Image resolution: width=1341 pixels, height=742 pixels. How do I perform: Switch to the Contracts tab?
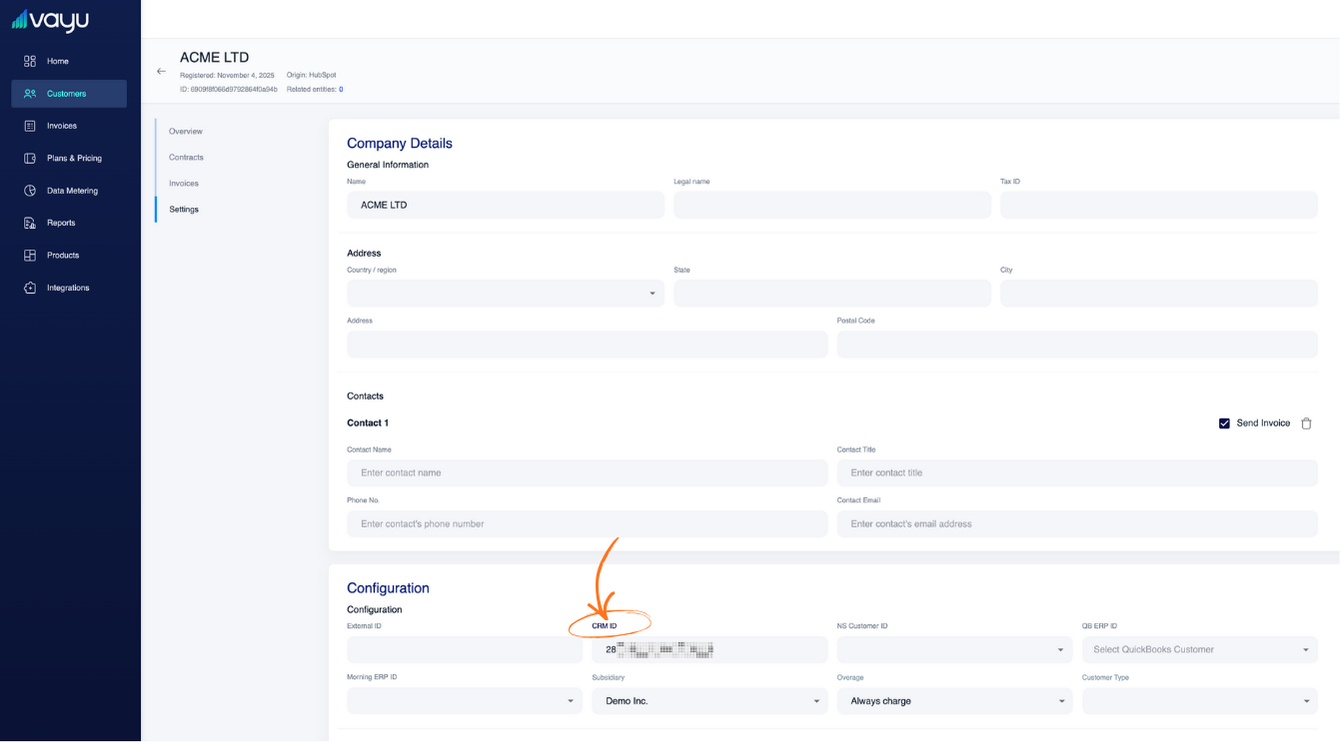[187, 157]
